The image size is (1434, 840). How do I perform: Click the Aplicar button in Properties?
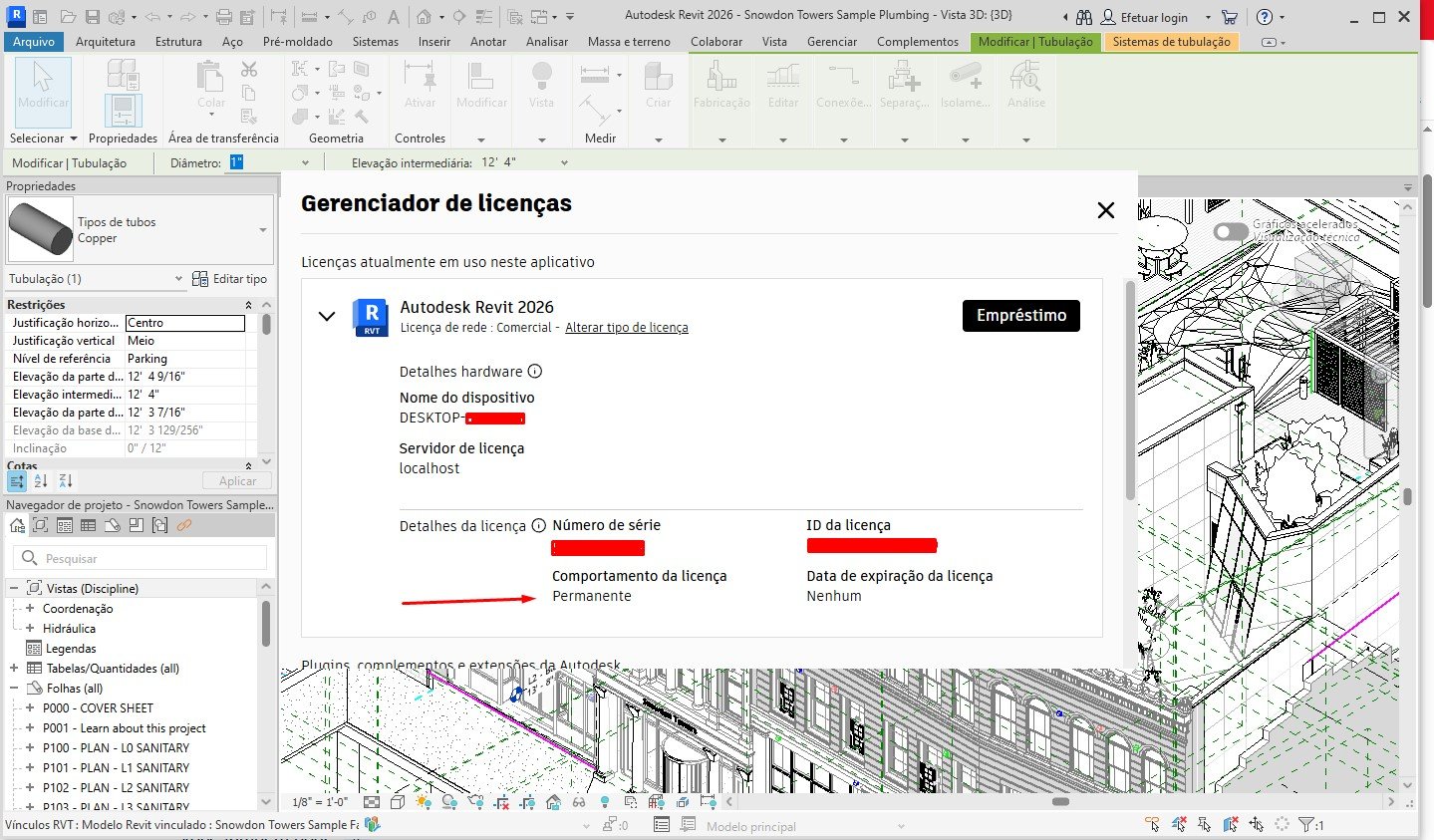237,481
